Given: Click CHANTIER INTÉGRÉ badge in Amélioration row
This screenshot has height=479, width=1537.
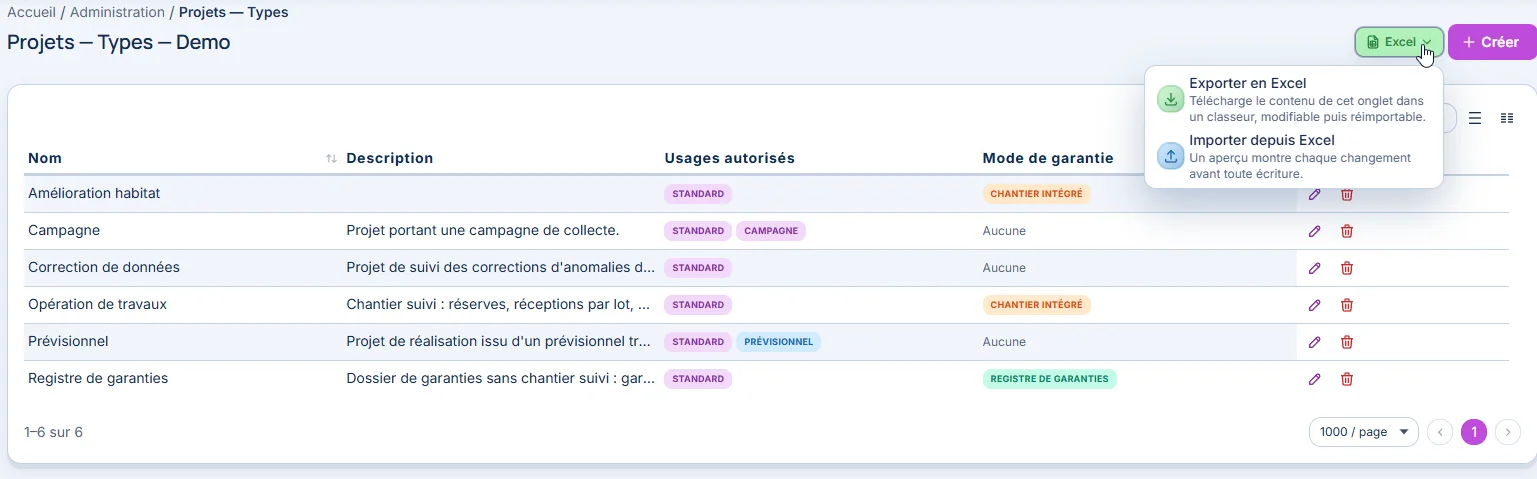Looking at the screenshot, I should (x=1036, y=194).
